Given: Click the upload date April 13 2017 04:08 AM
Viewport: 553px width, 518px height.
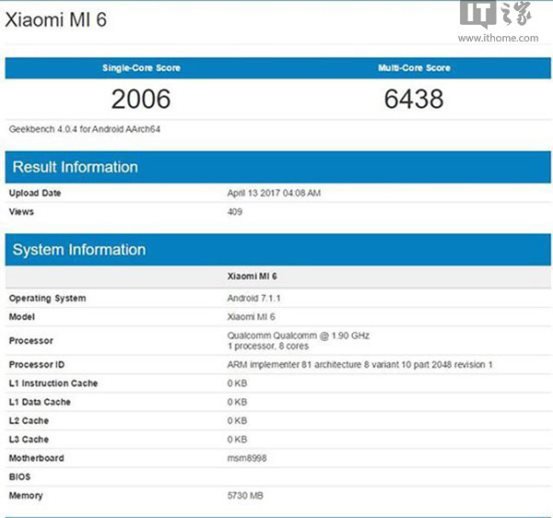Looking at the screenshot, I should pyautogui.click(x=274, y=193).
